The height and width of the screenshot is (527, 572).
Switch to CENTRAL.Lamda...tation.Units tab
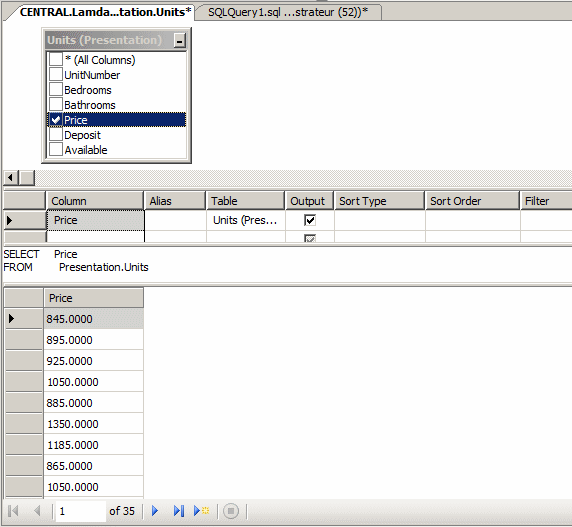pos(105,12)
